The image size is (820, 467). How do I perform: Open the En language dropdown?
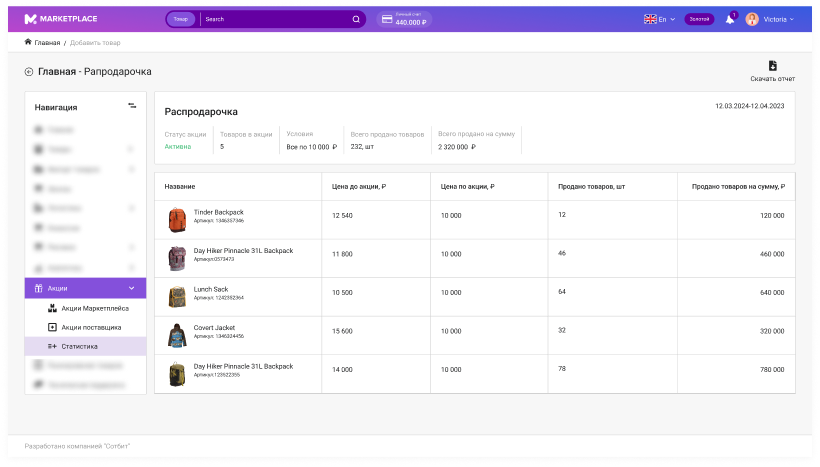(660, 19)
